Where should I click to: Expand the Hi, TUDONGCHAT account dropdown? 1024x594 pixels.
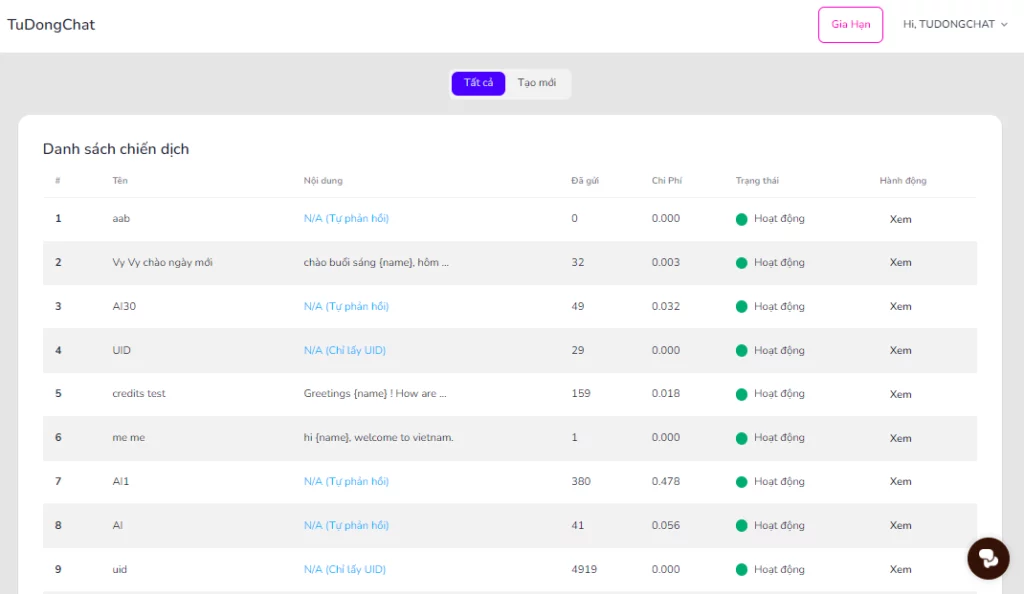[x=955, y=24]
